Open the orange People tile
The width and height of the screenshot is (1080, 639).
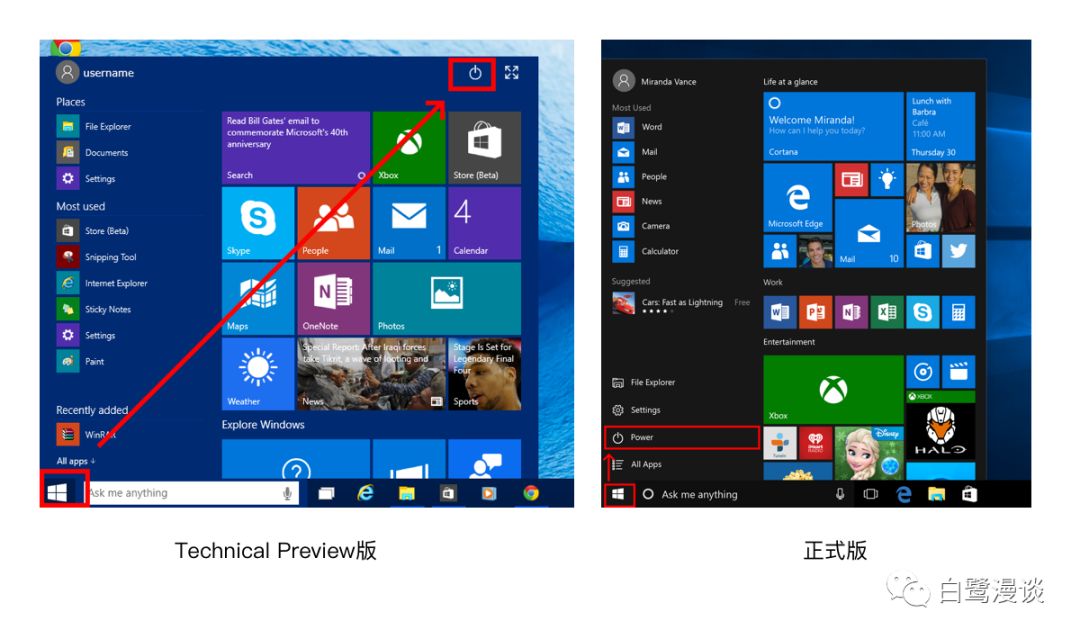[333, 223]
